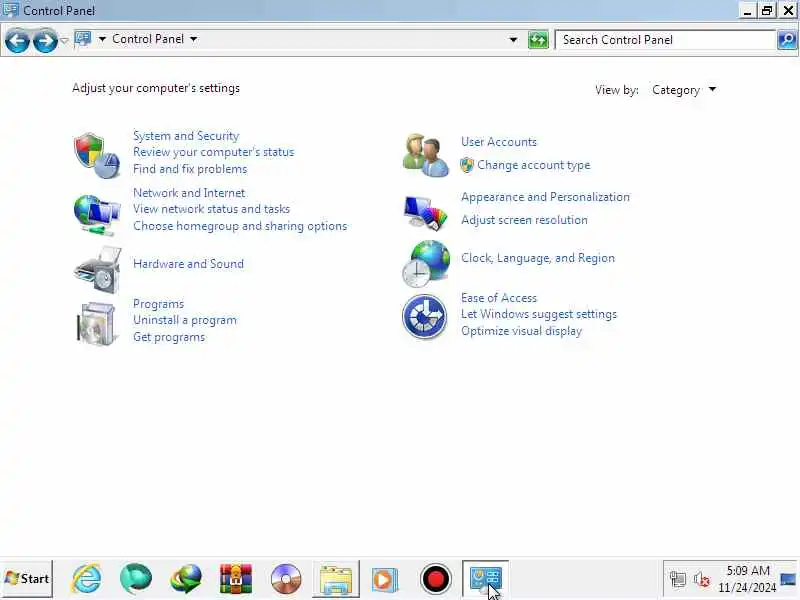Expand the arrow before Control Panel breadcrumb

pyautogui.click(x=102, y=39)
